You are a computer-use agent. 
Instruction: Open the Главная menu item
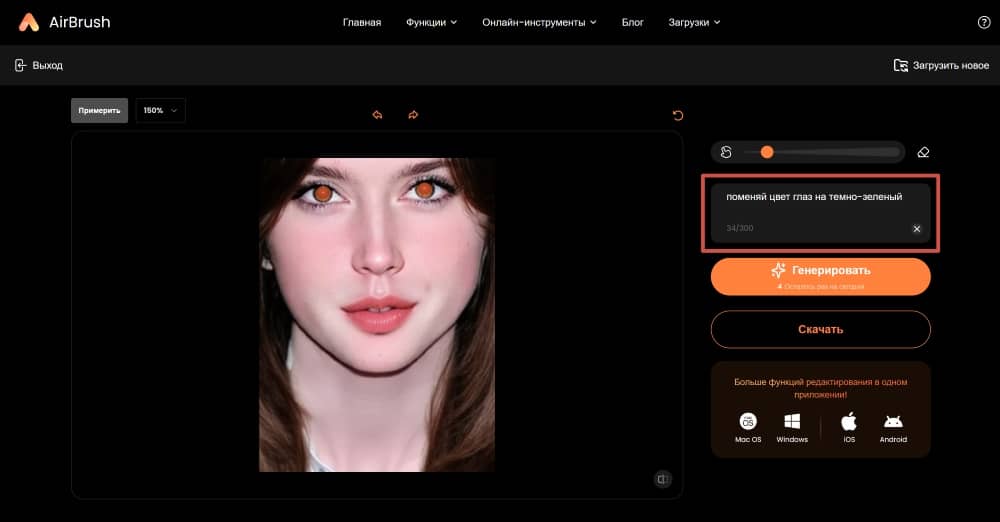362,22
